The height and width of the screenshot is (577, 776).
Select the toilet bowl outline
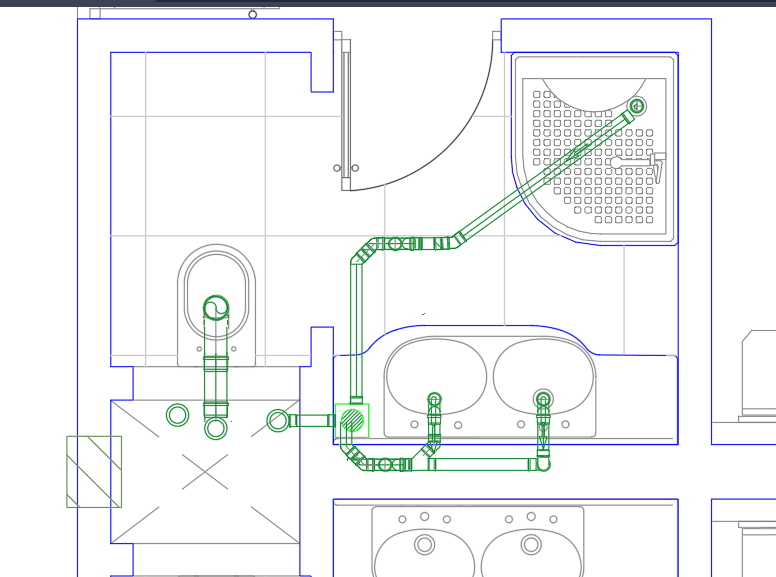[x=216, y=306]
